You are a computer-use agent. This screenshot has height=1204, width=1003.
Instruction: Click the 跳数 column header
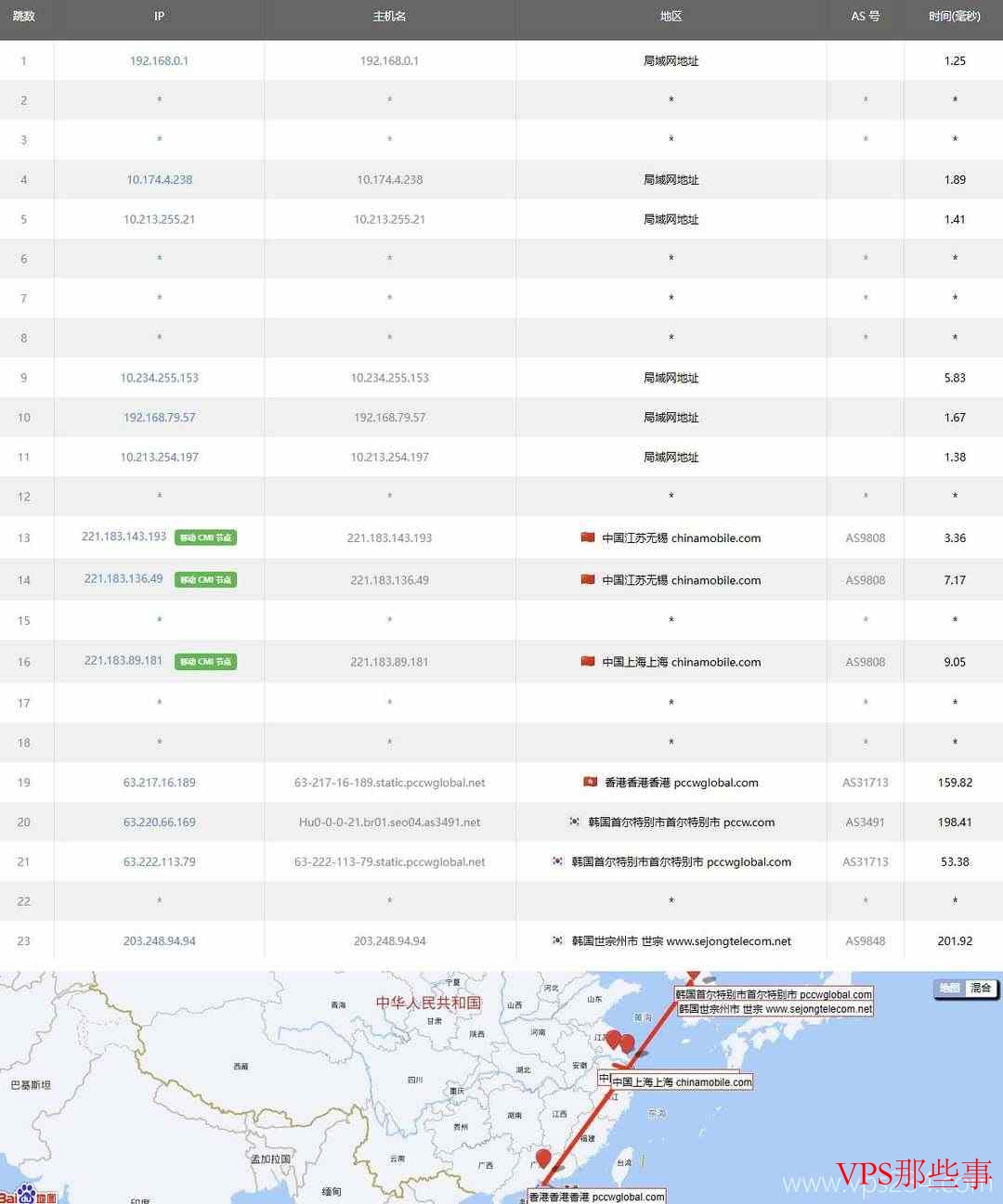click(24, 17)
